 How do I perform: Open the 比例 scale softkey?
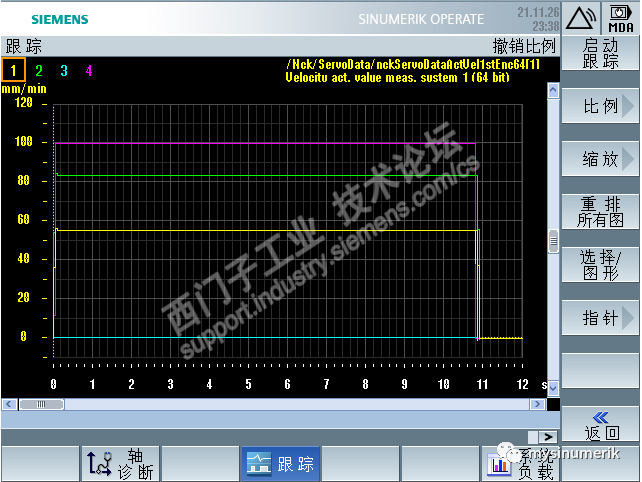click(x=600, y=106)
